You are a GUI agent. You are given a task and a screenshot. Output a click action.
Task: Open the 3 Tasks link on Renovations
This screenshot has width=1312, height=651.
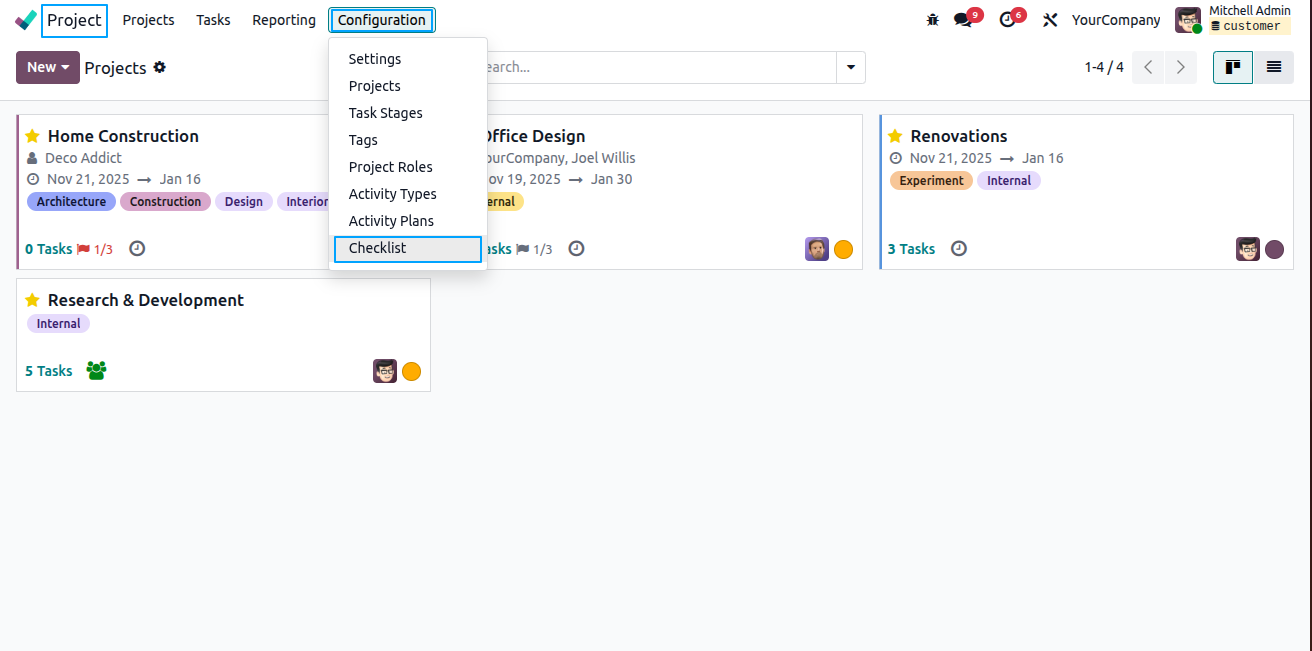click(911, 249)
